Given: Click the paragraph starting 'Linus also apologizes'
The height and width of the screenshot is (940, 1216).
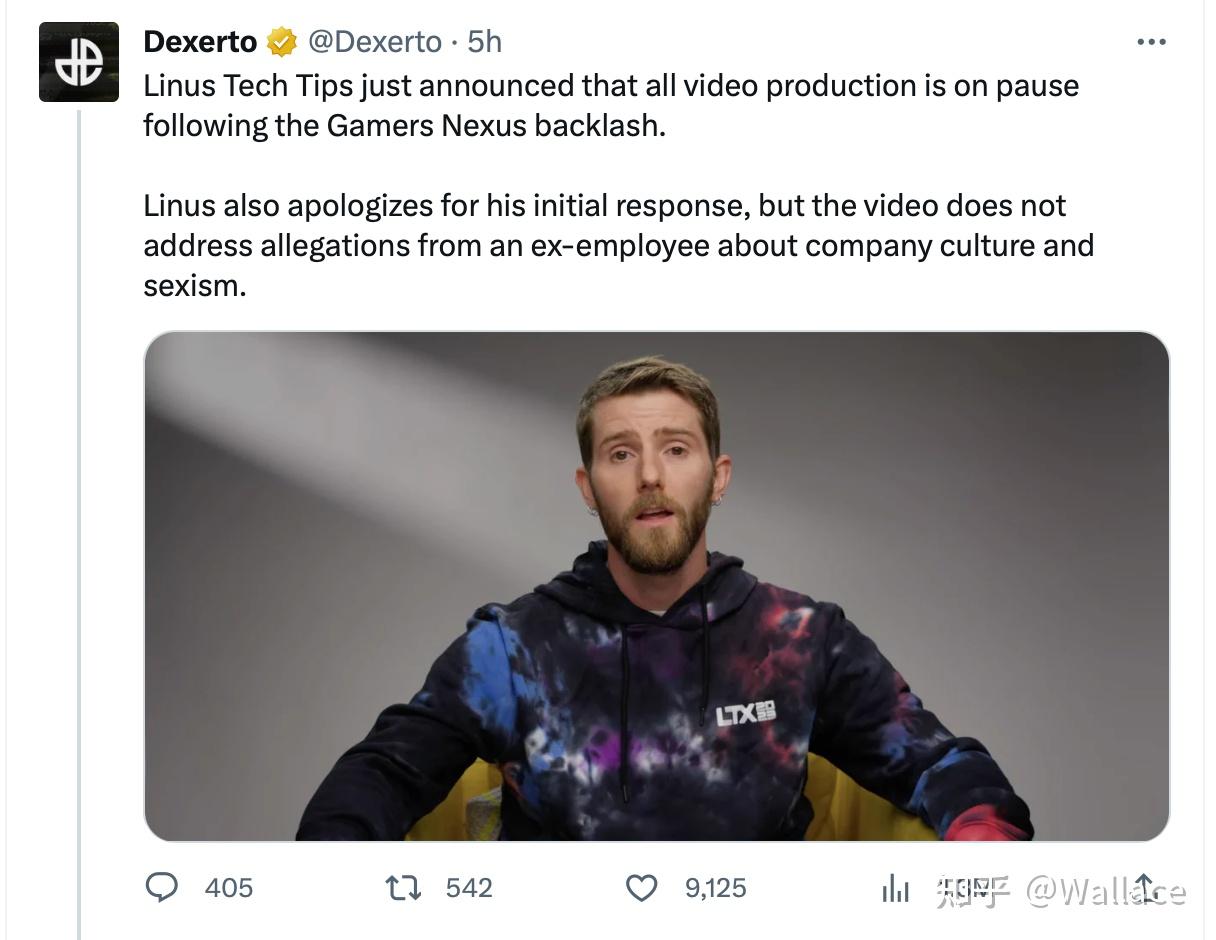Looking at the screenshot, I should pos(617,245).
